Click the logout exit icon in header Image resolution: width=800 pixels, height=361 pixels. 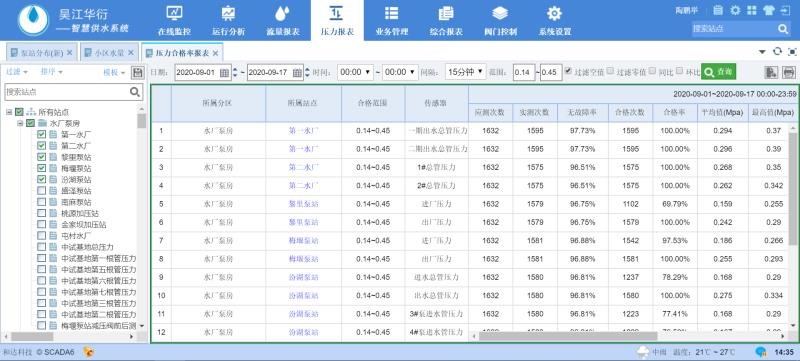785,10
